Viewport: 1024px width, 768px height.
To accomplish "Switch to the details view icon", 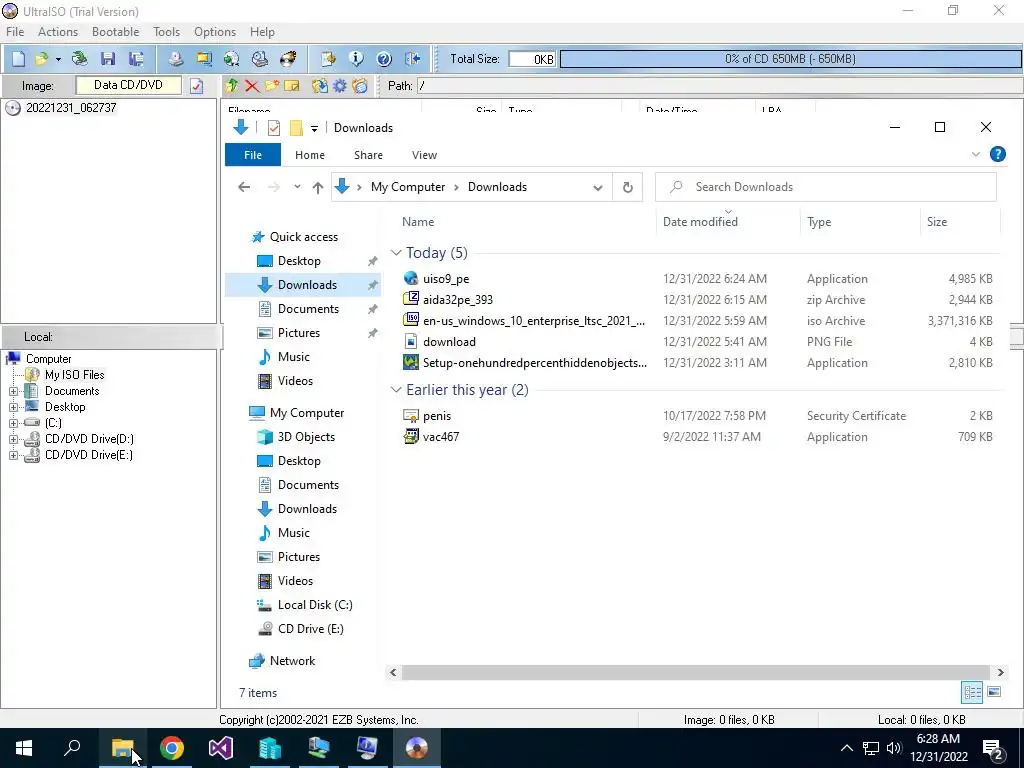I will pos(972,692).
